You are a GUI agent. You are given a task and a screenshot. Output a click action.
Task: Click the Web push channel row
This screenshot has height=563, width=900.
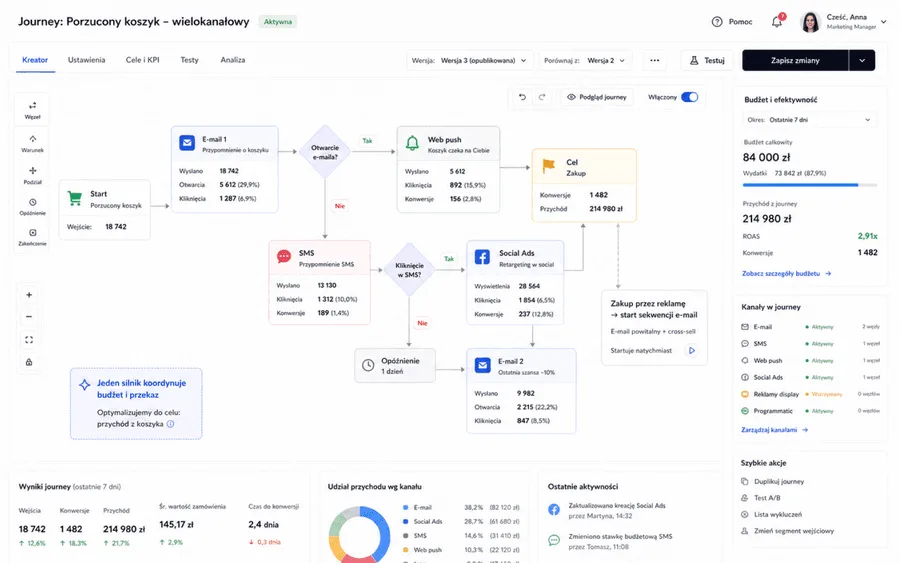tap(810, 360)
